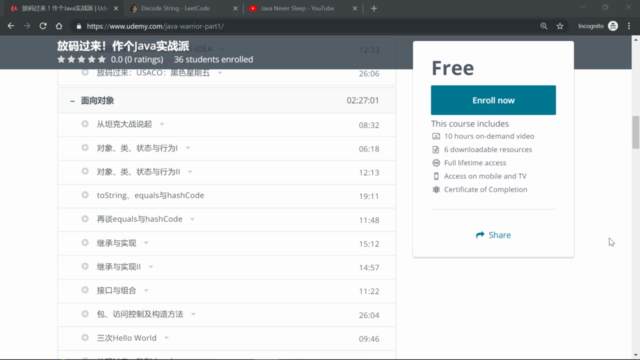Click the video icon beside 10 hours on-demand video
The height and width of the screenshot is (360, 640).
(x=436, y=136)
